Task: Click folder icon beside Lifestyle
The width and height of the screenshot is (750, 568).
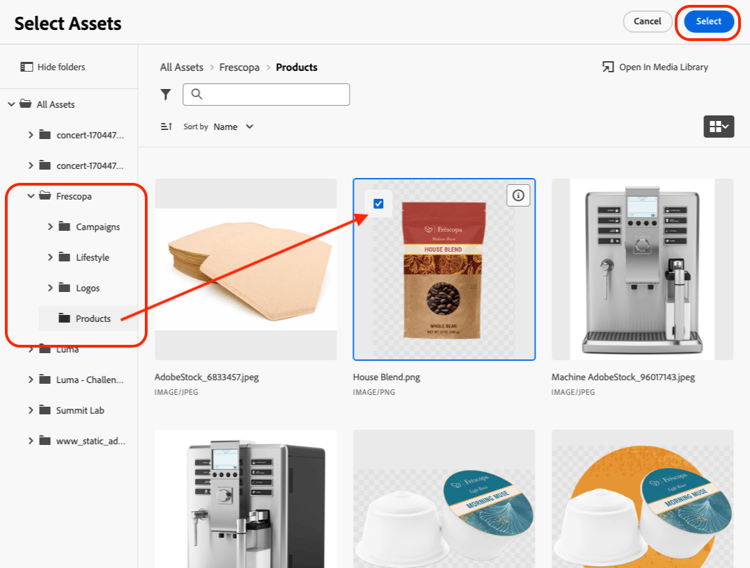Action: point(64,256)
